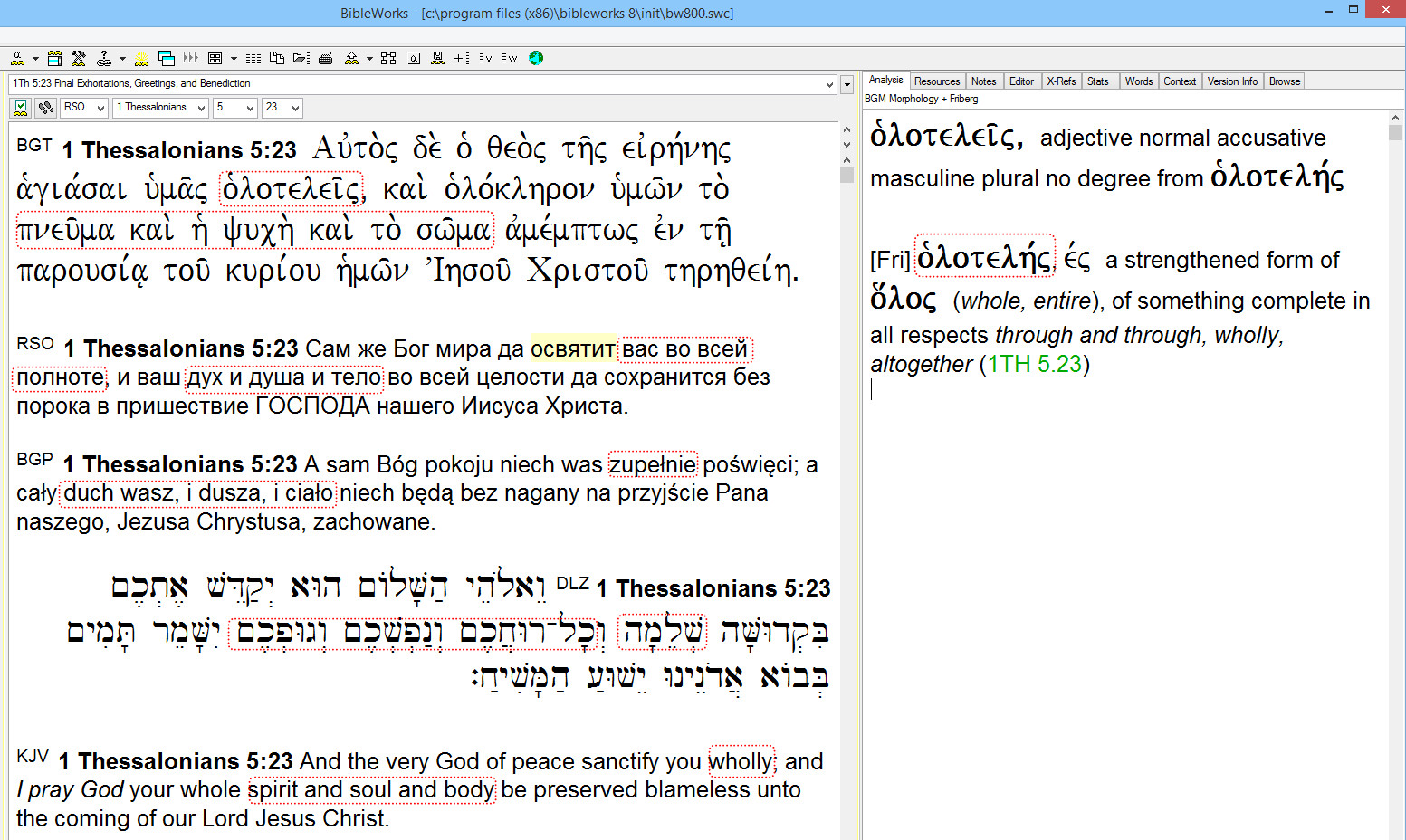The image size is (1406, 840).
Task: Click the underlined alpha toolbar icon
Action: [415, 58]
